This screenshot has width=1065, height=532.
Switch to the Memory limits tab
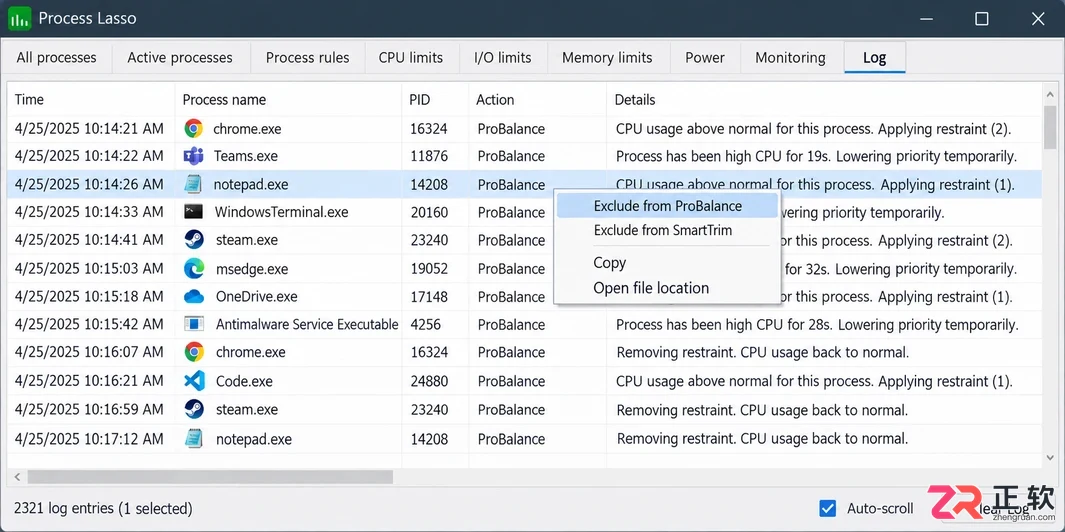607,58
